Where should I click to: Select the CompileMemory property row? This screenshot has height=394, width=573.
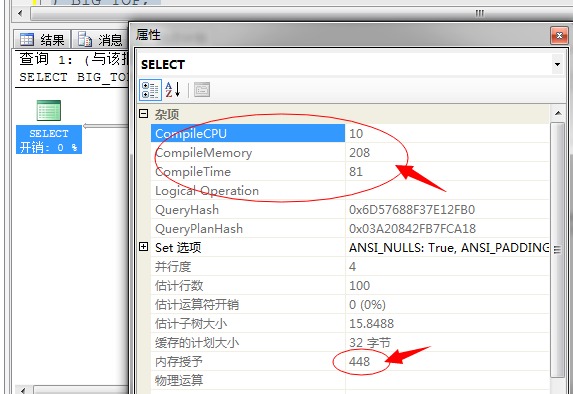point(350,152)
